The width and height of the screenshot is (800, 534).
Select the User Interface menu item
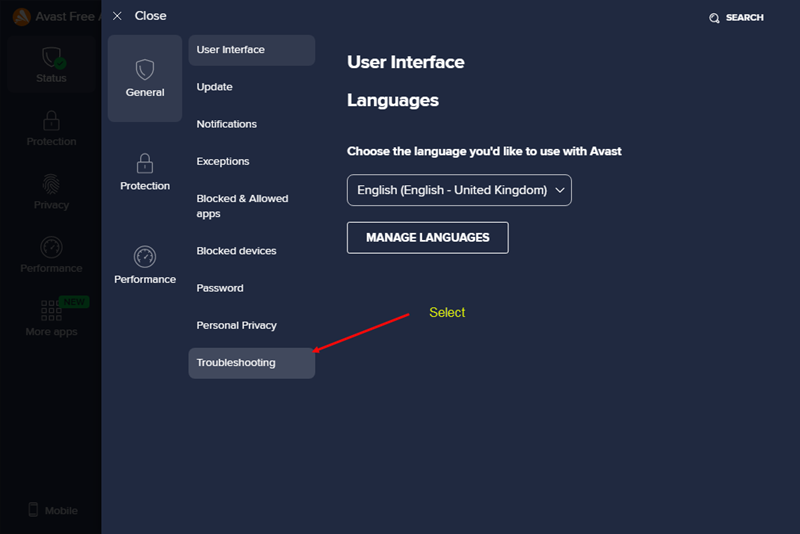coord(251,50)
